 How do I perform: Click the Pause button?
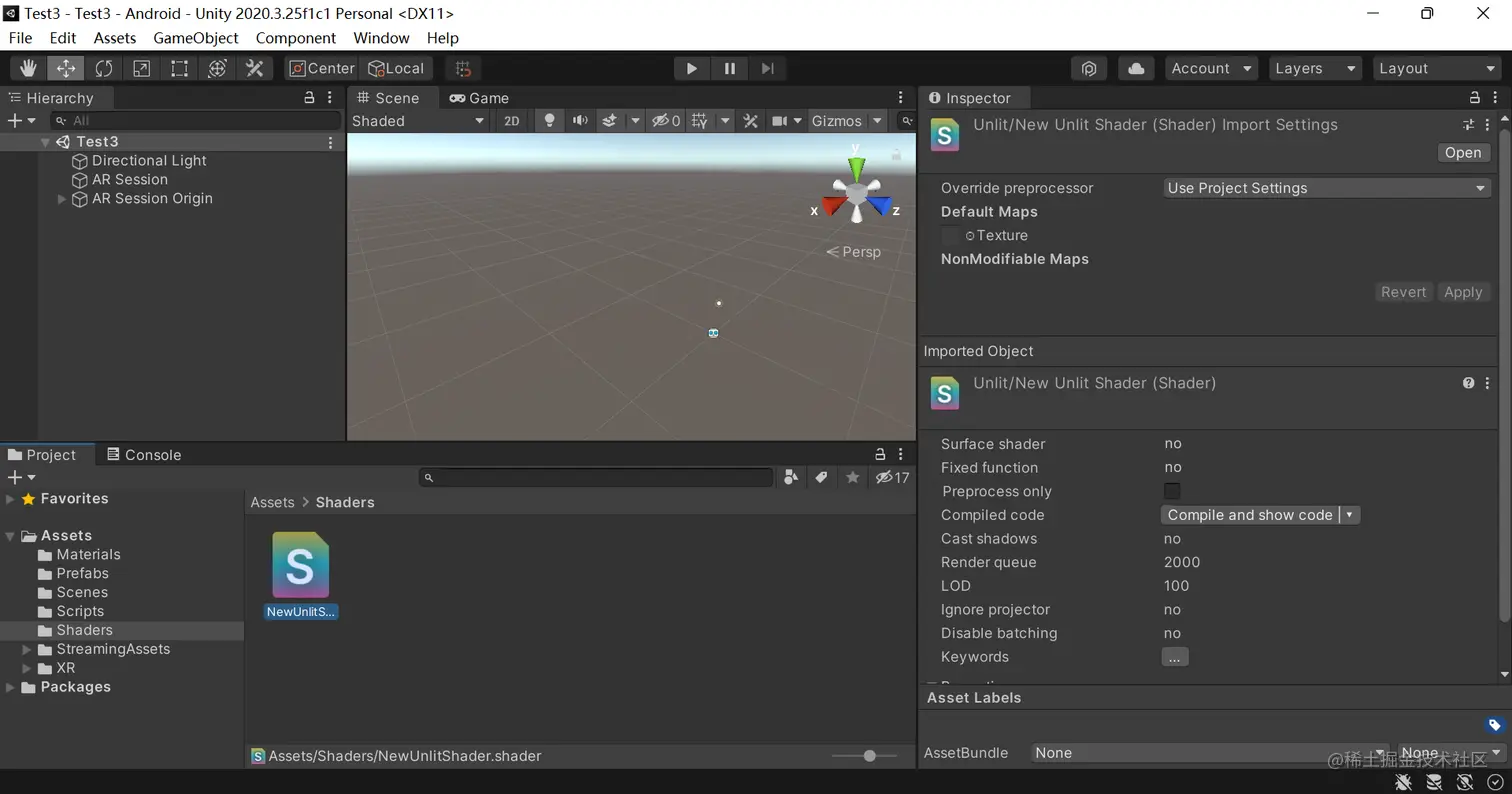tap(730, 68)
